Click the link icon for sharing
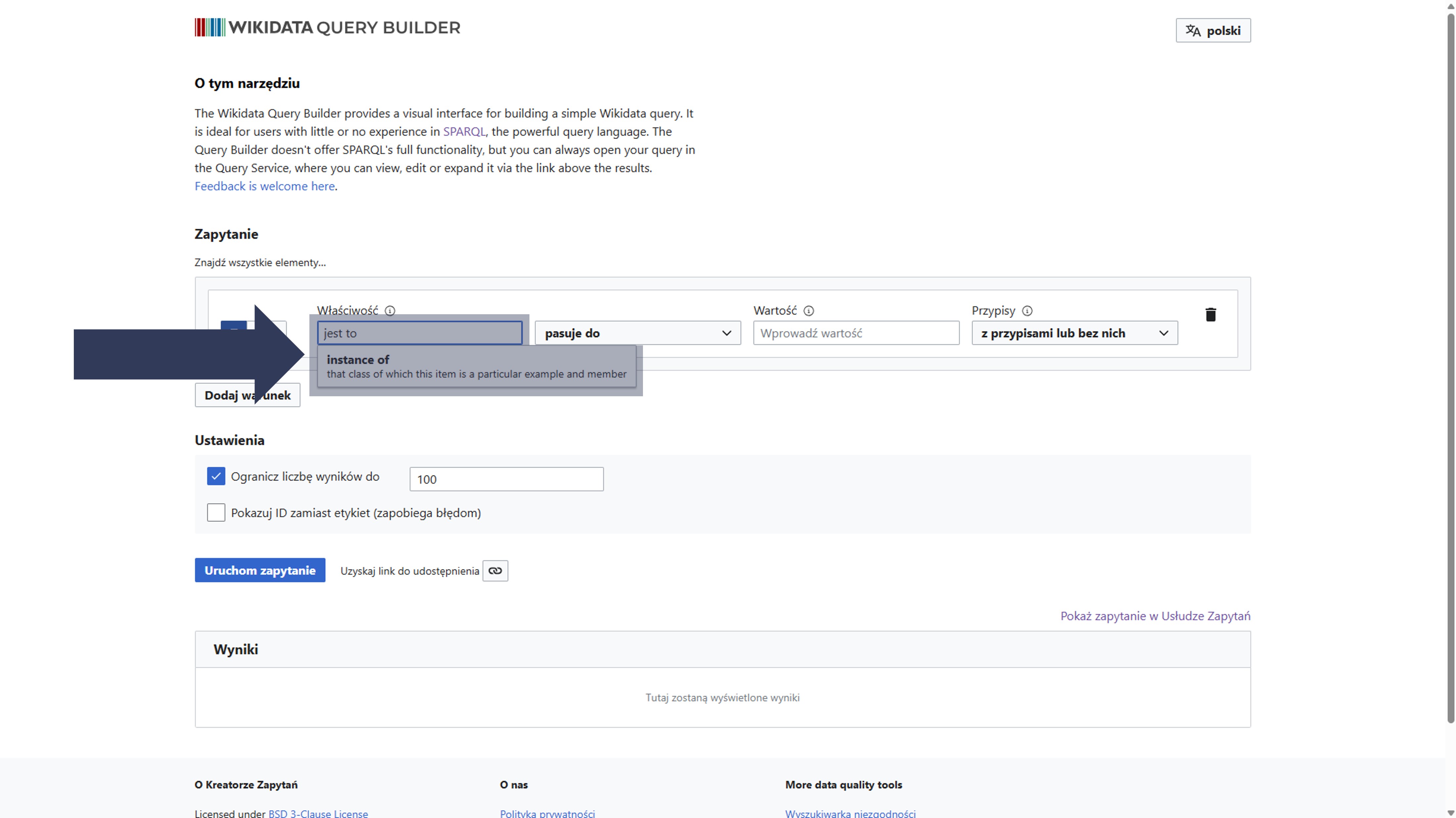The height and width of the screenshot is (818, 1456). tap(495, 571)
